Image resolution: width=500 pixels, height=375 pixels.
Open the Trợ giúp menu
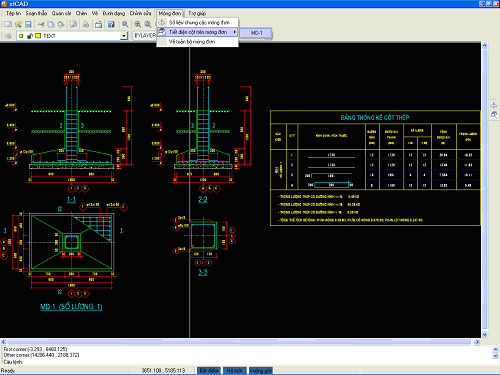[197, 13]
